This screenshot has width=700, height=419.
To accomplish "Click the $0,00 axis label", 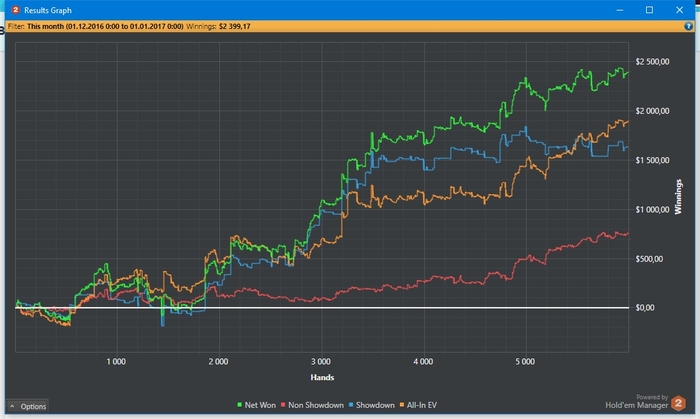I will click(x=645, y=307).
